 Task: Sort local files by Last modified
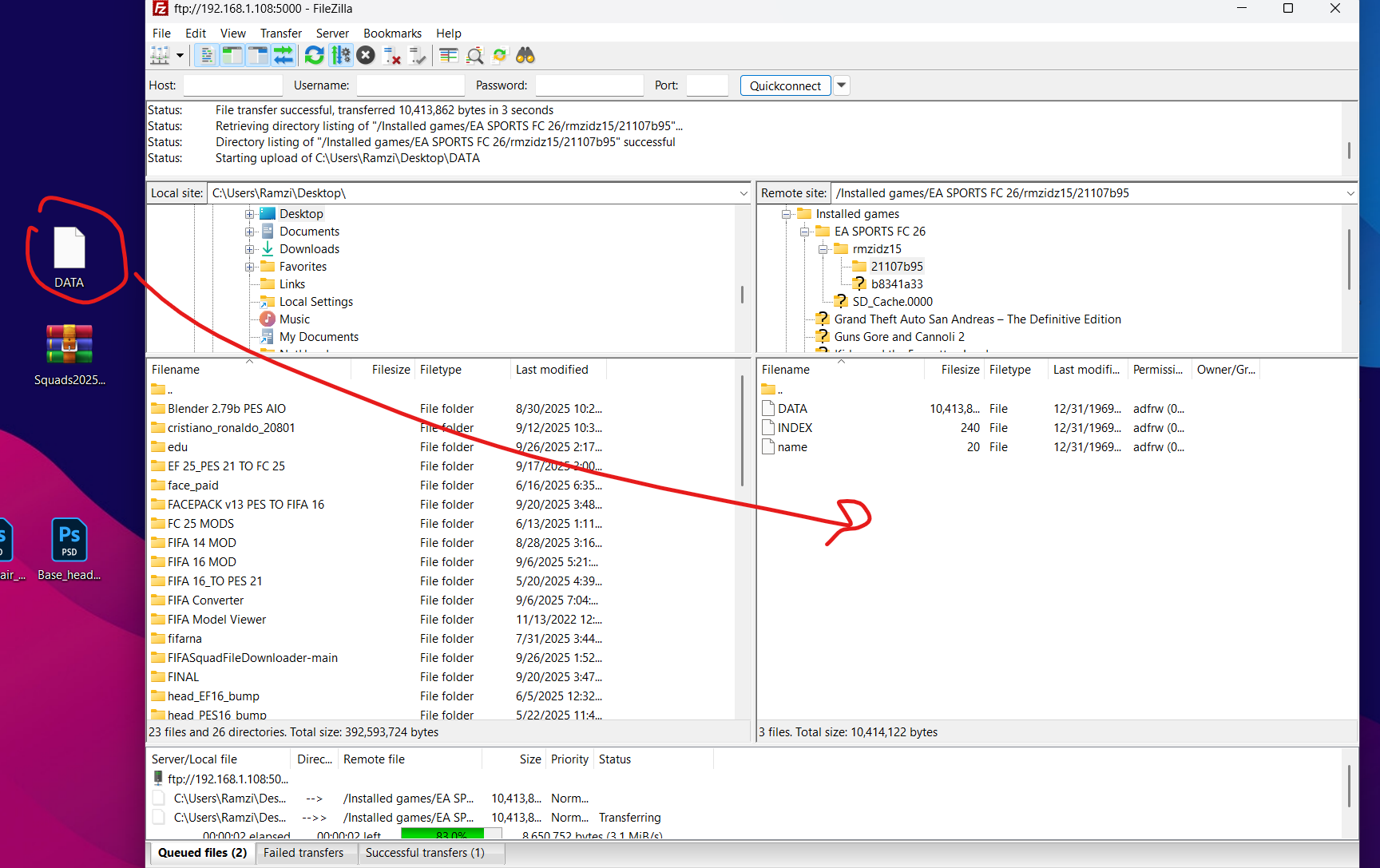[558, 370]
